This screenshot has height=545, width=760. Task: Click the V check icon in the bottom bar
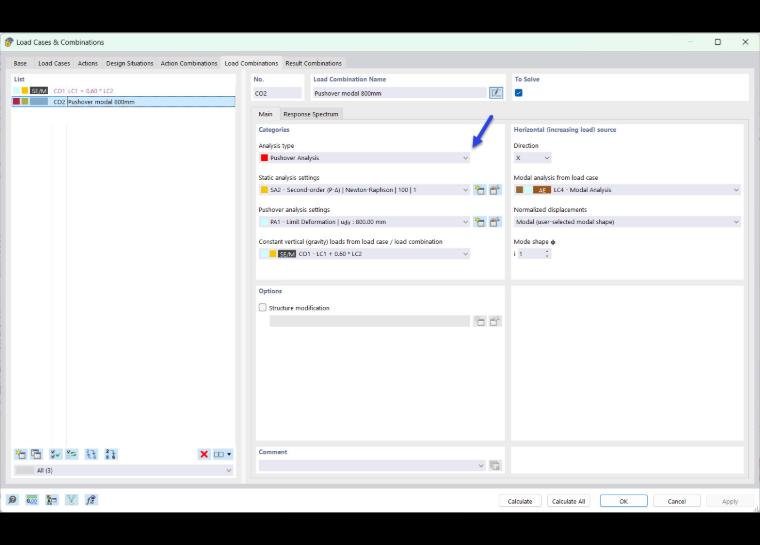tap(71, 499)
